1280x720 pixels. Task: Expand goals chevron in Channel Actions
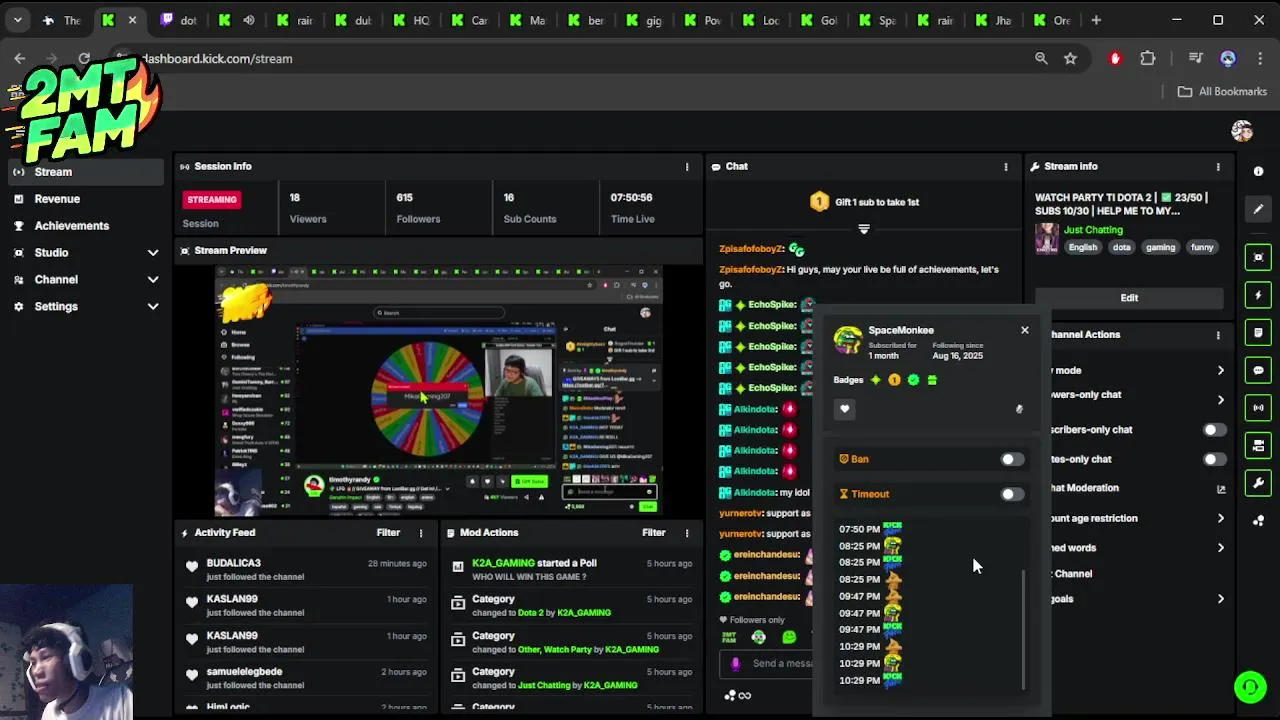point(1220,599)
